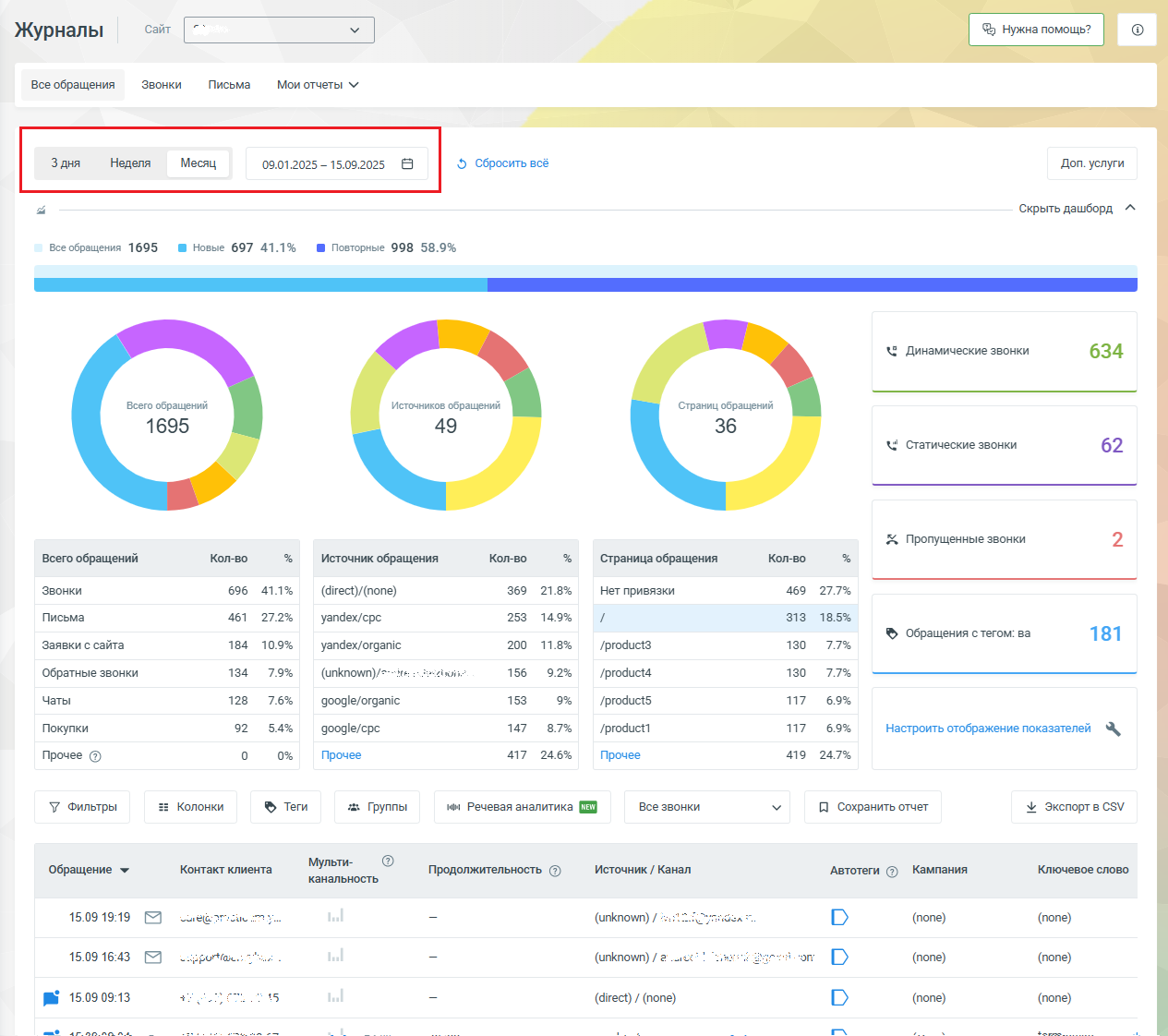Click help icon beside Мульти-канальность header
Viewport: 1168px width, 1036px height.
(388, 861)
